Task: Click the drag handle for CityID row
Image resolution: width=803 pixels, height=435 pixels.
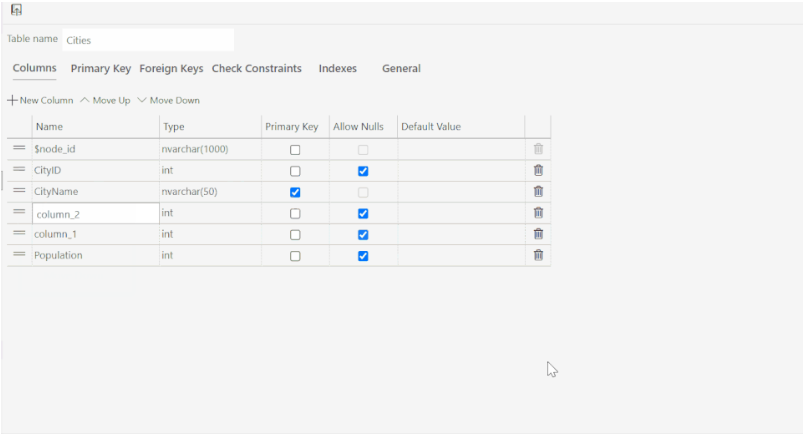Action: [x=19, y=170]
